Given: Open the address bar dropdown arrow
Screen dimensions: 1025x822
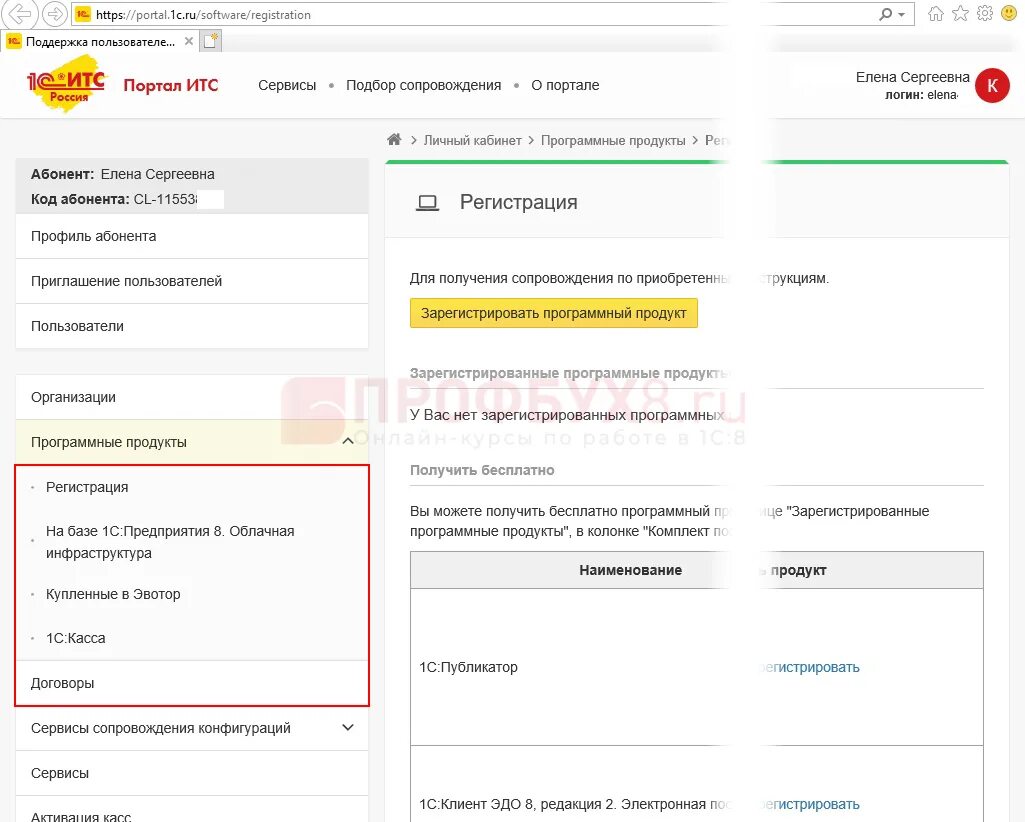Looking at the screenshot, I should 902,14.
